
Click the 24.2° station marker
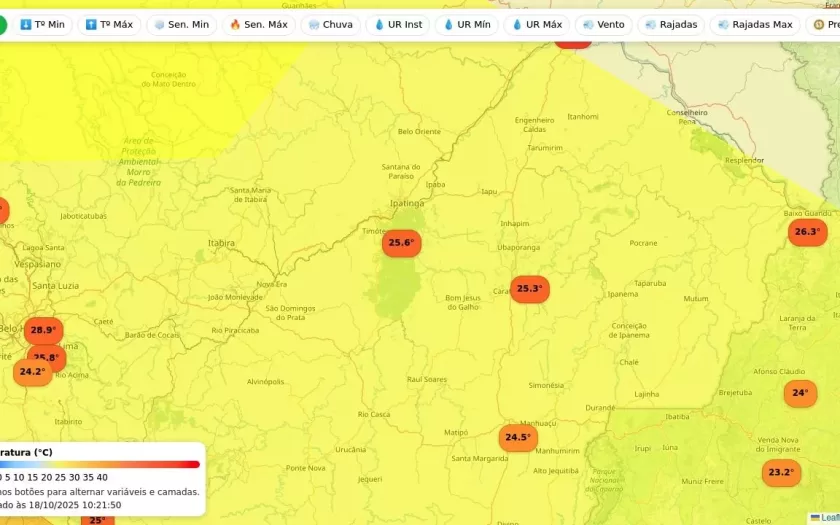click(x=32, y=372)
